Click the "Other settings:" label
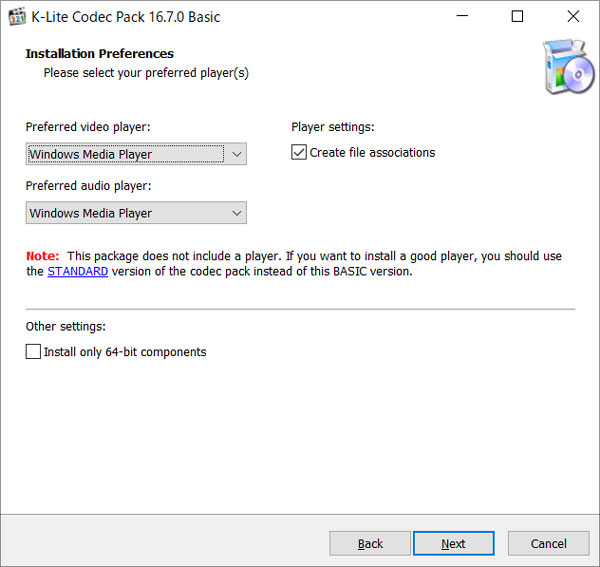Image resolution: width=600 pixels, height=567 pixels. (66, 326)
